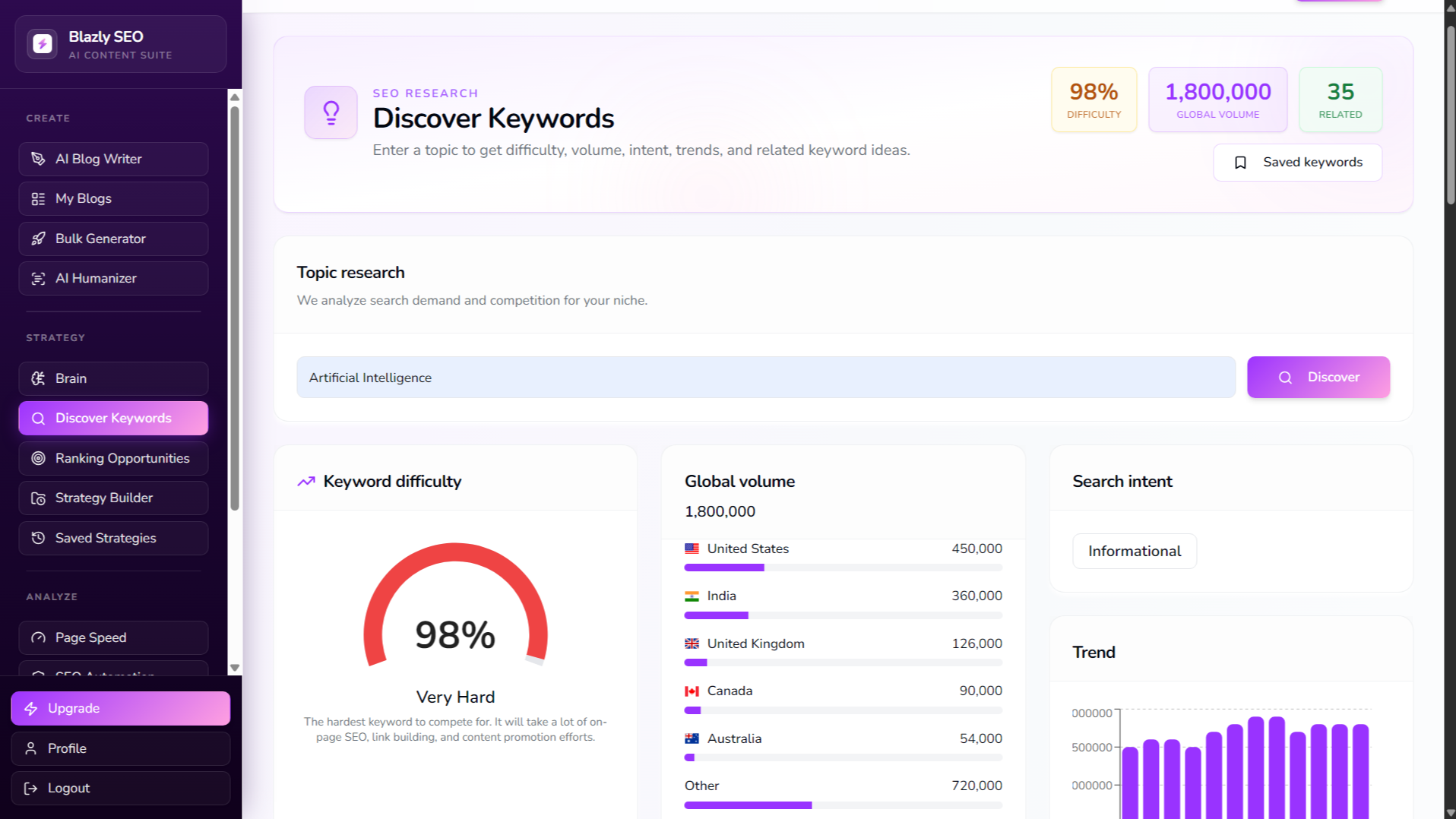The width and height of the screenshot is (1456, 819).
Task: Open Saved keywords
Action: pos(1297,163)
